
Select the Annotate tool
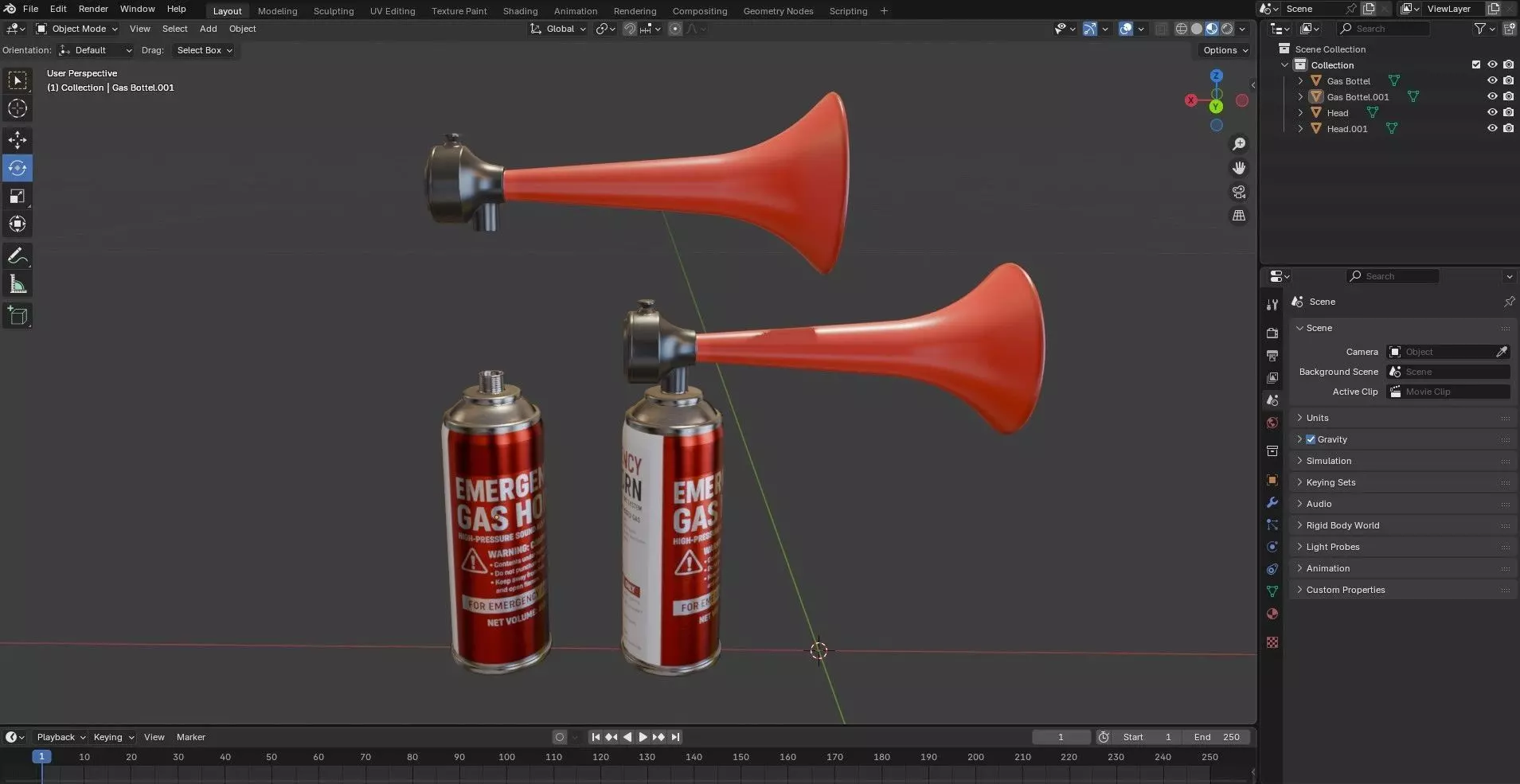pyautogui.click(x=18, y=256)
